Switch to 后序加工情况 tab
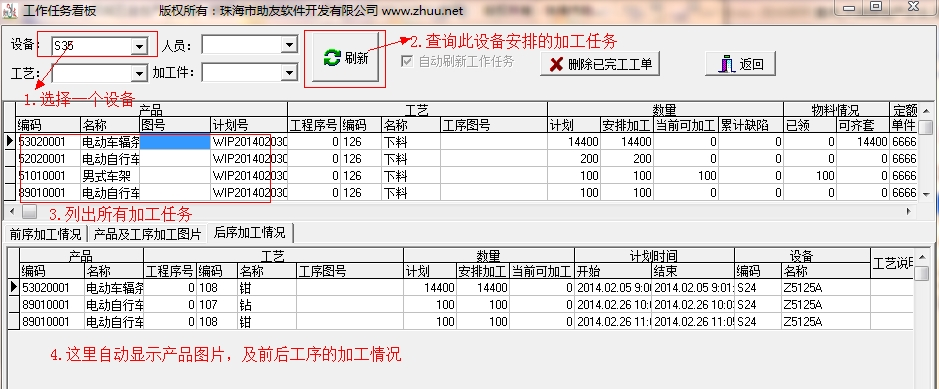Screen dimensions: 939x389 point(250,232)
